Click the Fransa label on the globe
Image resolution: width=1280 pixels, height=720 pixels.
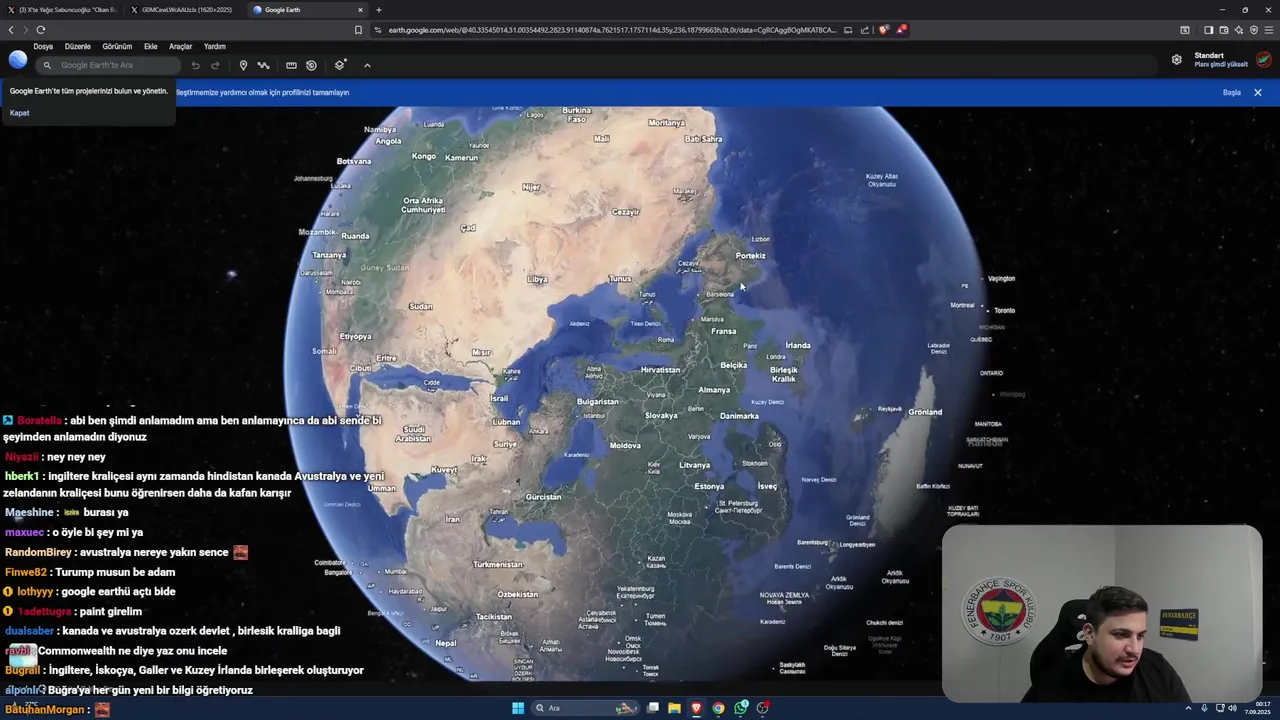tap(724, 331)
